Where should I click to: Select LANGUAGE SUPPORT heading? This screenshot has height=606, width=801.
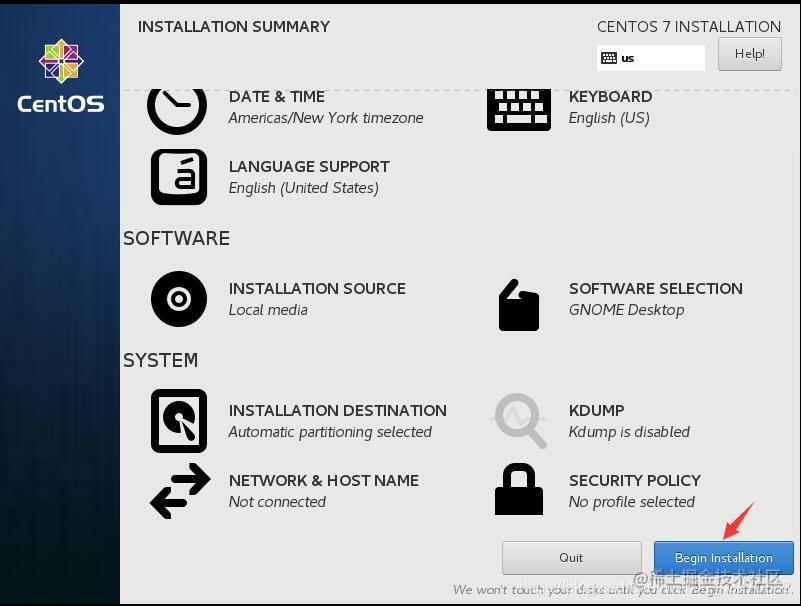309,167
